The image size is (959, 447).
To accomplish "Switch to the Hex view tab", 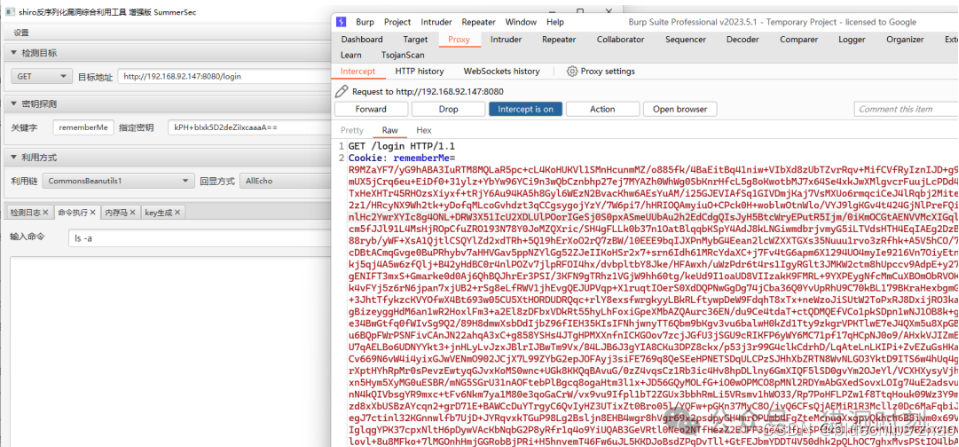I will click(x=424, y=130).
